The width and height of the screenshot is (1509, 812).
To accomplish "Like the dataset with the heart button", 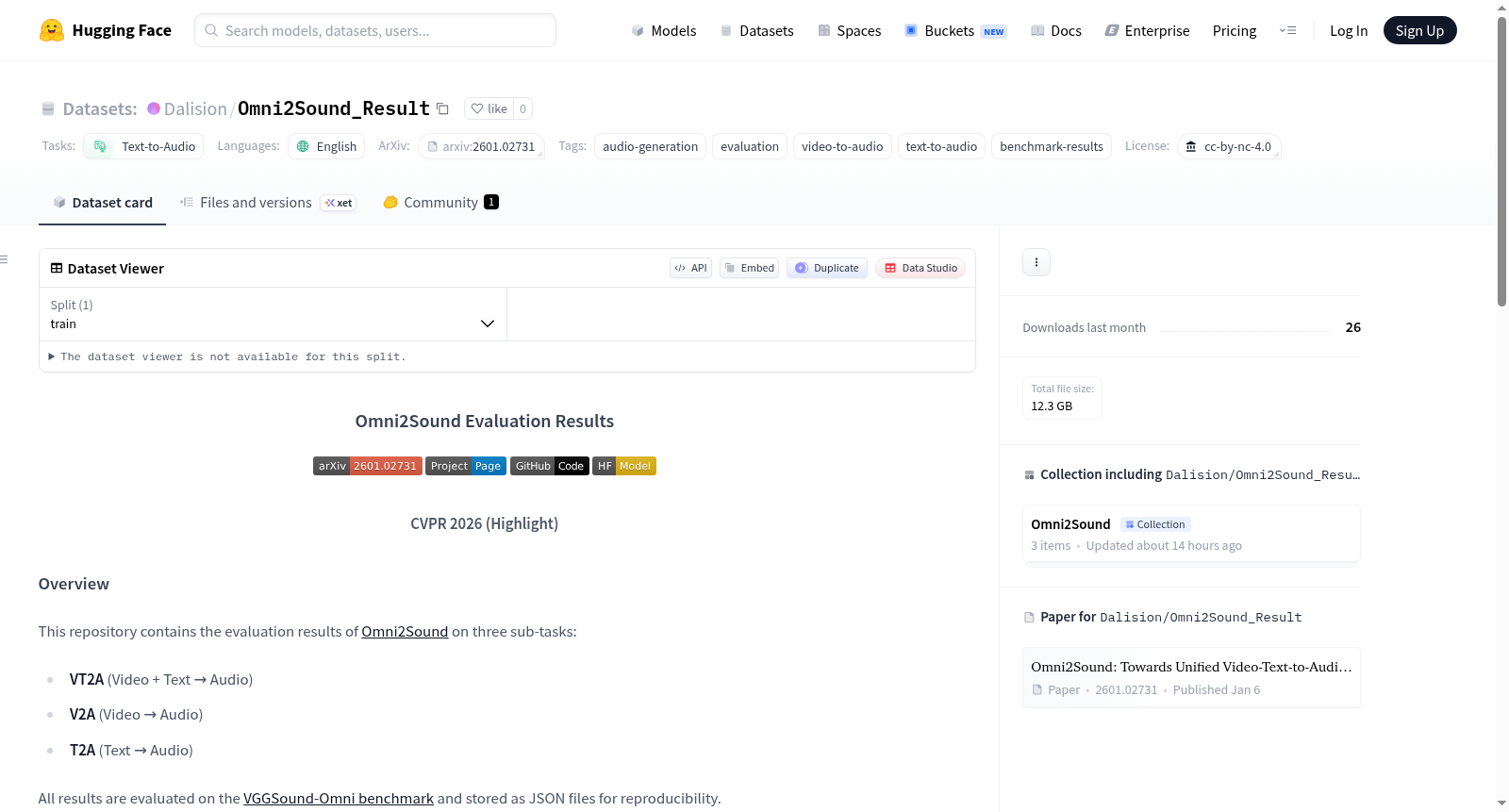I will pyautogui.click(x=489, y=108).
